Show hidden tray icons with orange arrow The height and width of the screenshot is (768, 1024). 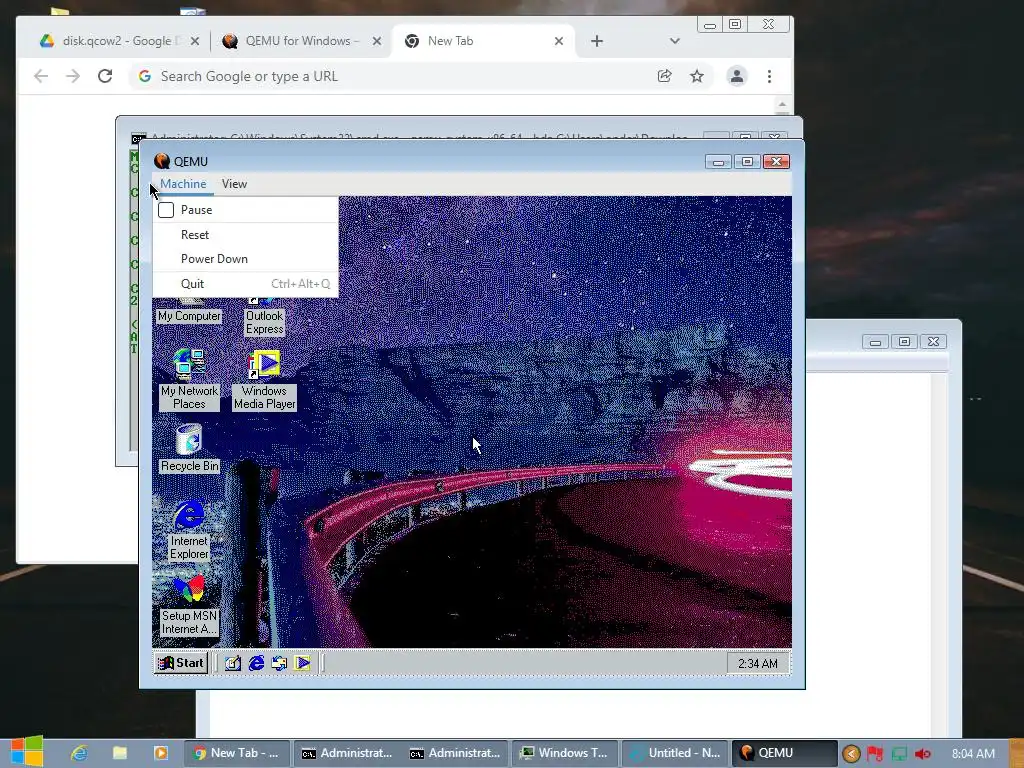[x=851, y=754]
